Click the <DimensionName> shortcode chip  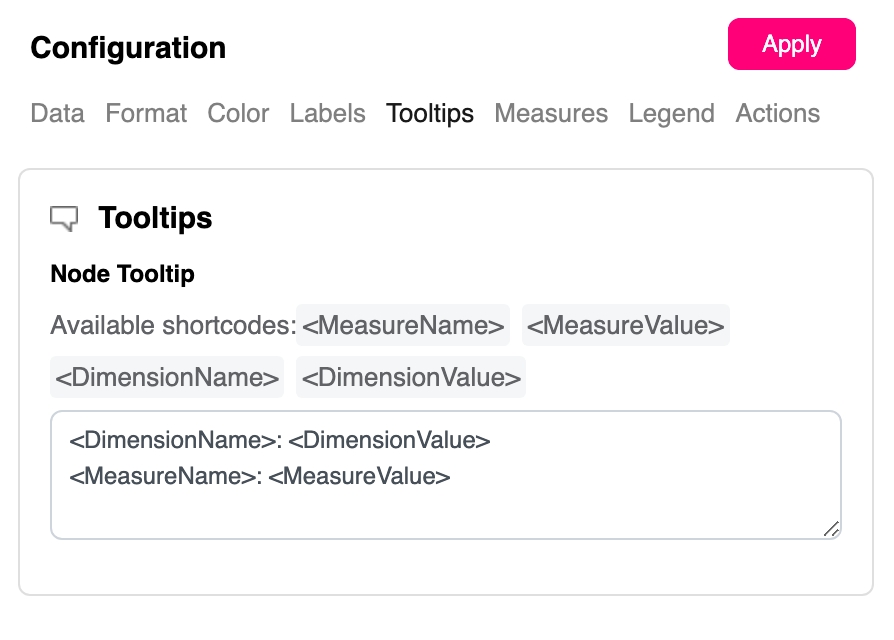167,378
